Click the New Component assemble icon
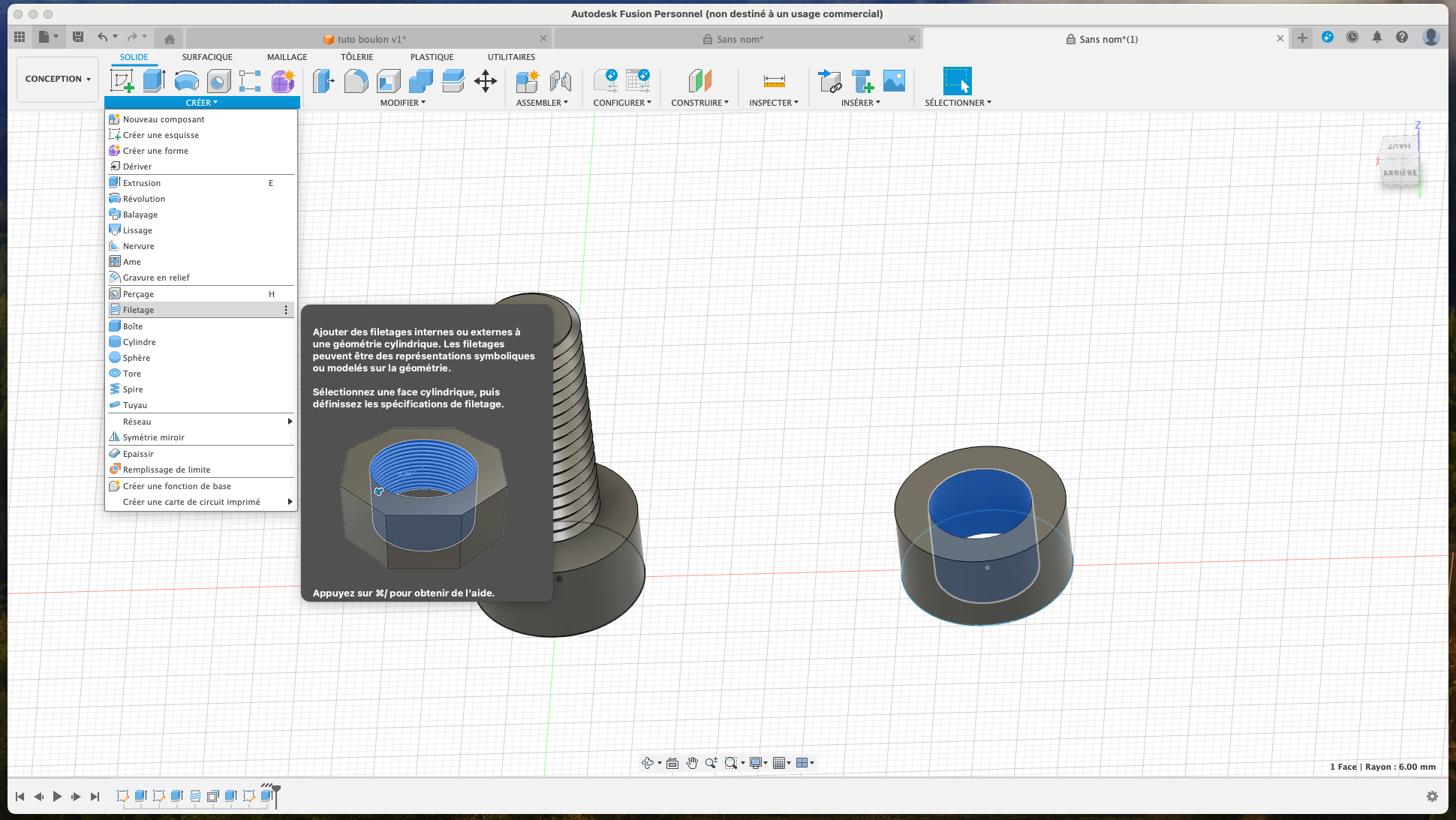Image resolution: width=1456 pixels, height=820 pixels. pyautogui.click(x=528, y=81)
